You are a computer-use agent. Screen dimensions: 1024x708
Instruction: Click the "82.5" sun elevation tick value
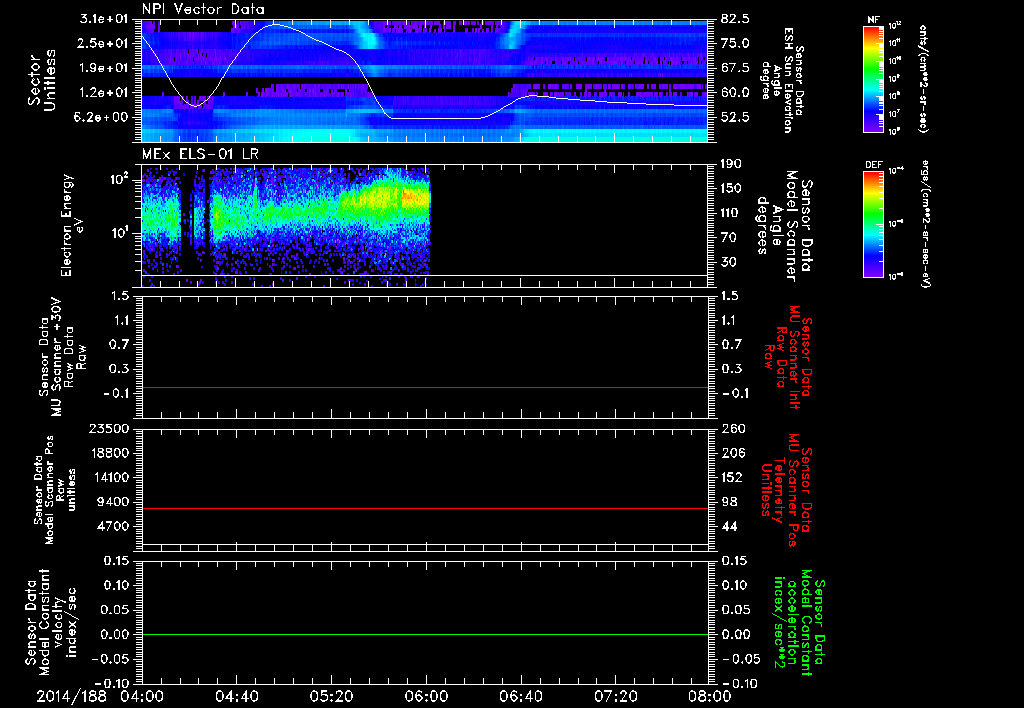tap(735, 18)
